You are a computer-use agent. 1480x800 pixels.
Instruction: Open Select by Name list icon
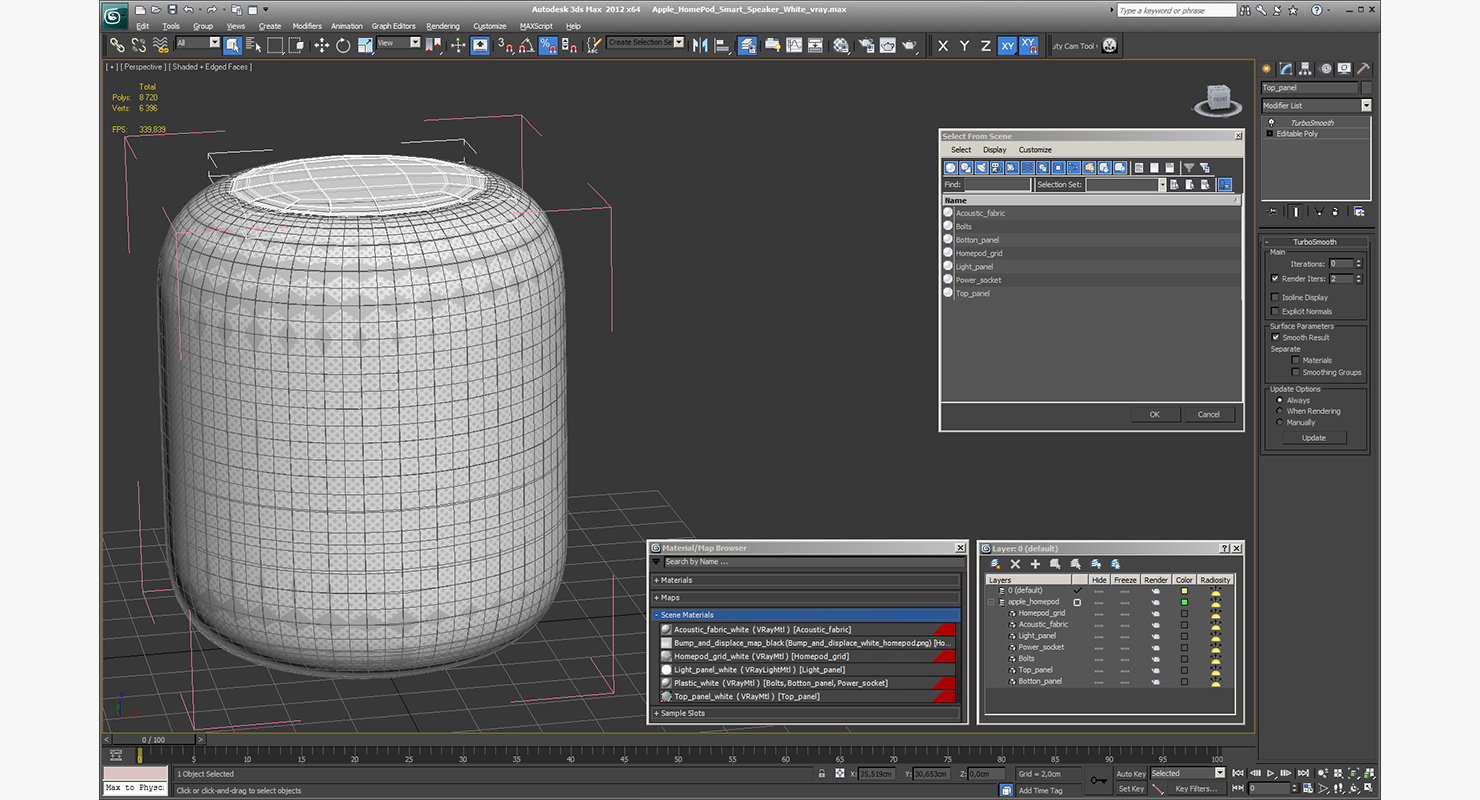[253, 45]
